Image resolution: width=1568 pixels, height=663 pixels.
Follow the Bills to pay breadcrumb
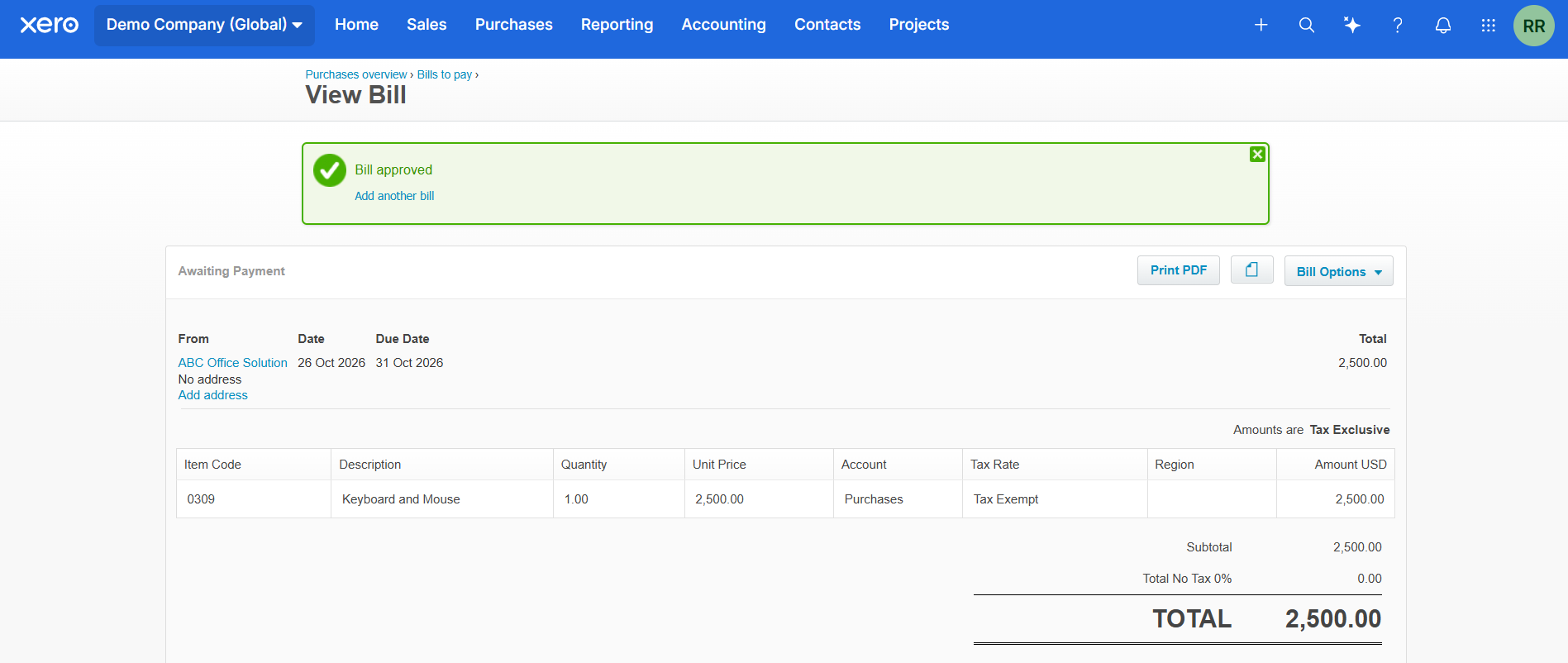(445, 74)
